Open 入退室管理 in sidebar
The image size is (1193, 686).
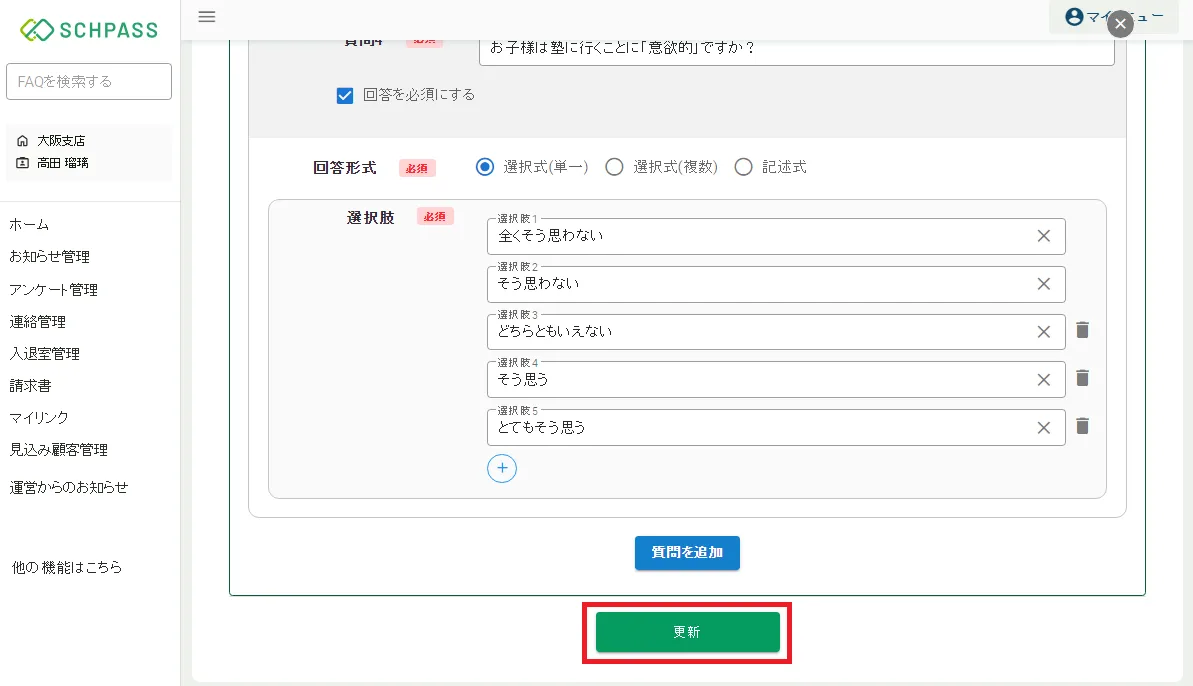(44, 354)
